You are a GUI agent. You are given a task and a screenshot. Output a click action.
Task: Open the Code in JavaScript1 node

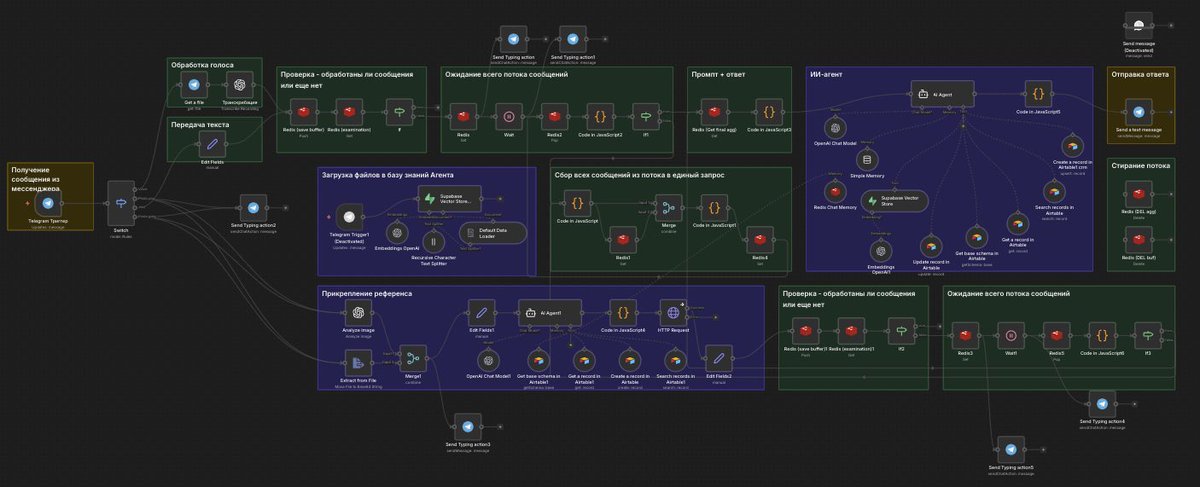(x=714, y=209)
